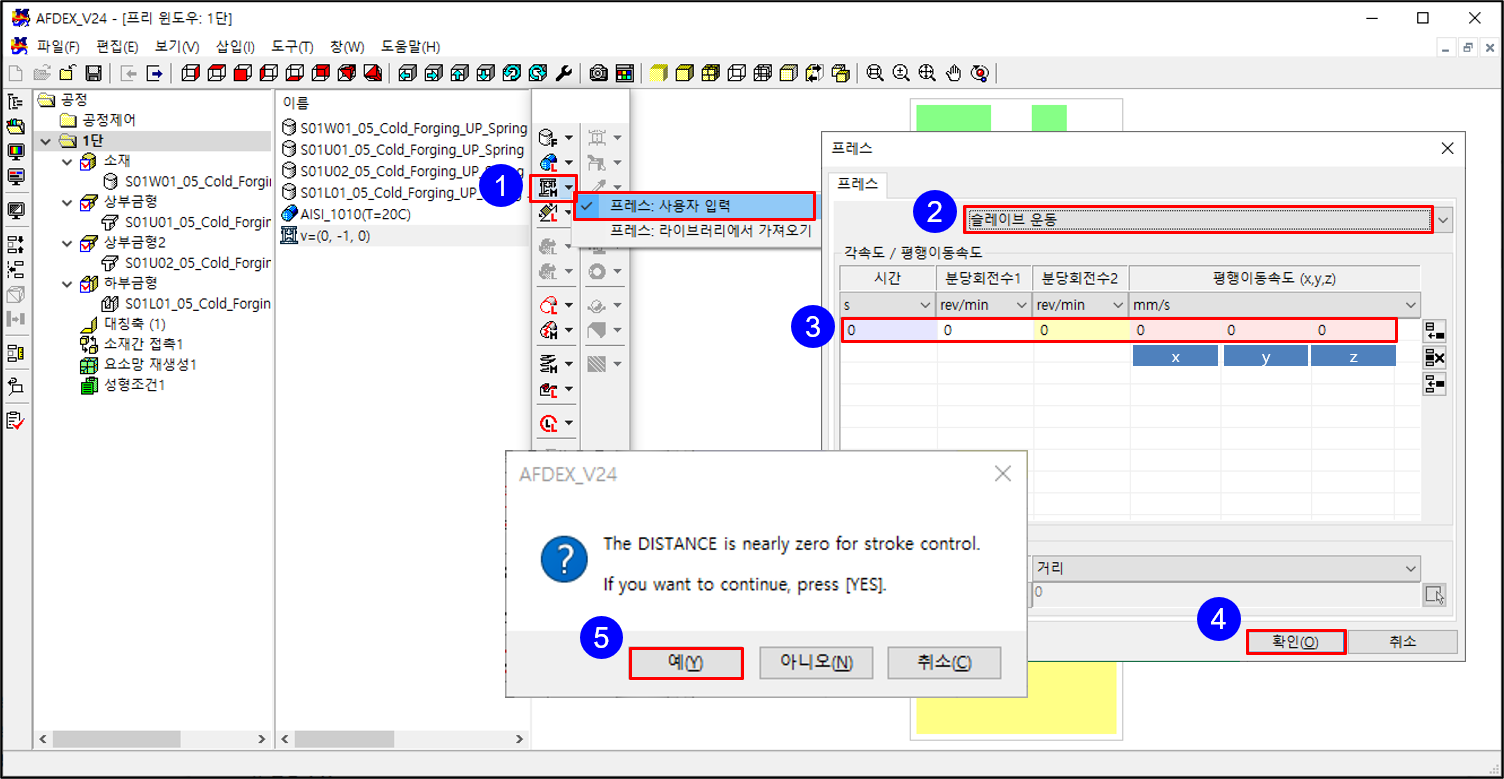1504x779 pixels.
Task: Click the yellow 분당회전수2 cell in first row
Action: (1080, 330)
